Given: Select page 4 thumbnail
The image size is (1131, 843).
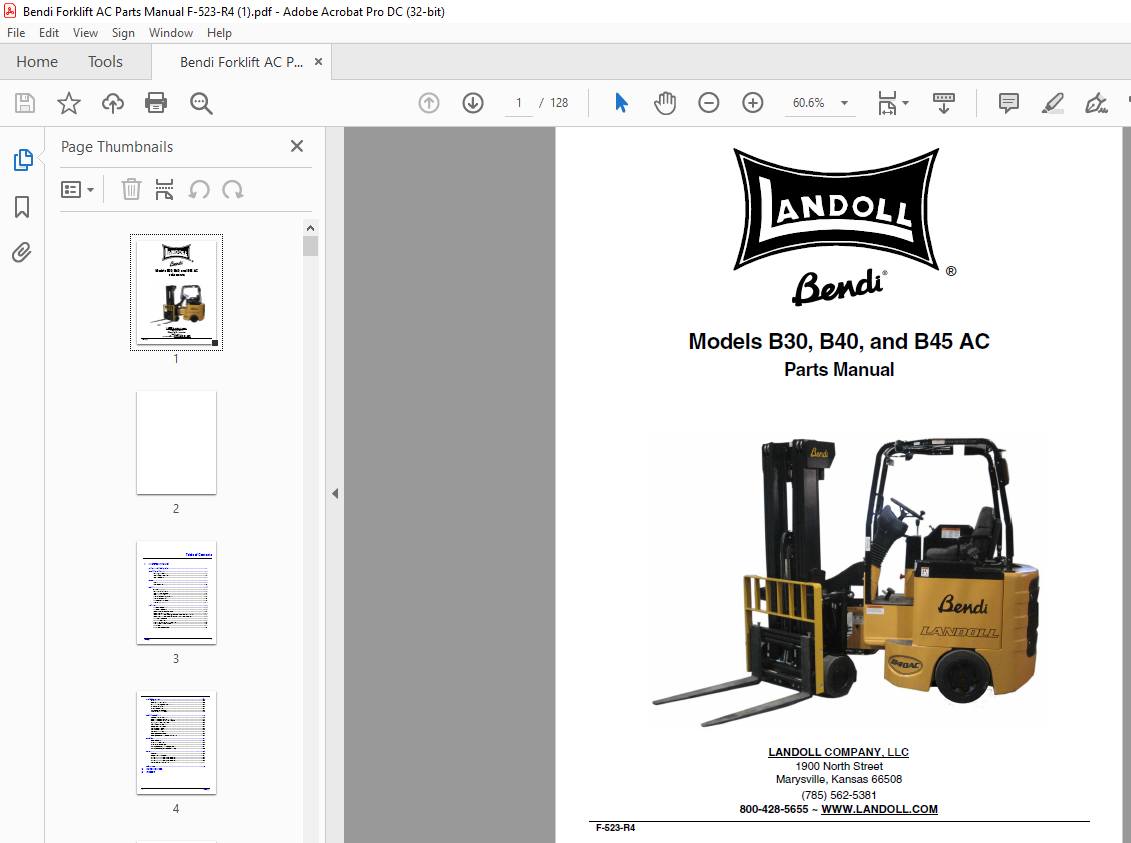Looking at the screenshot, I should click(176, 743).
